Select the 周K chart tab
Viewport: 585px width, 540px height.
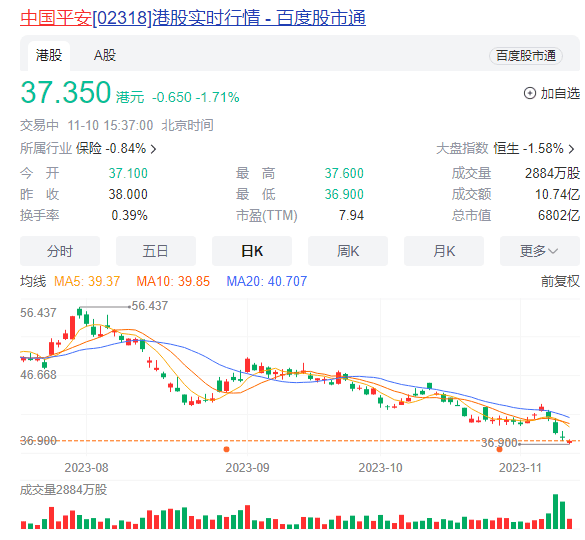348,251
